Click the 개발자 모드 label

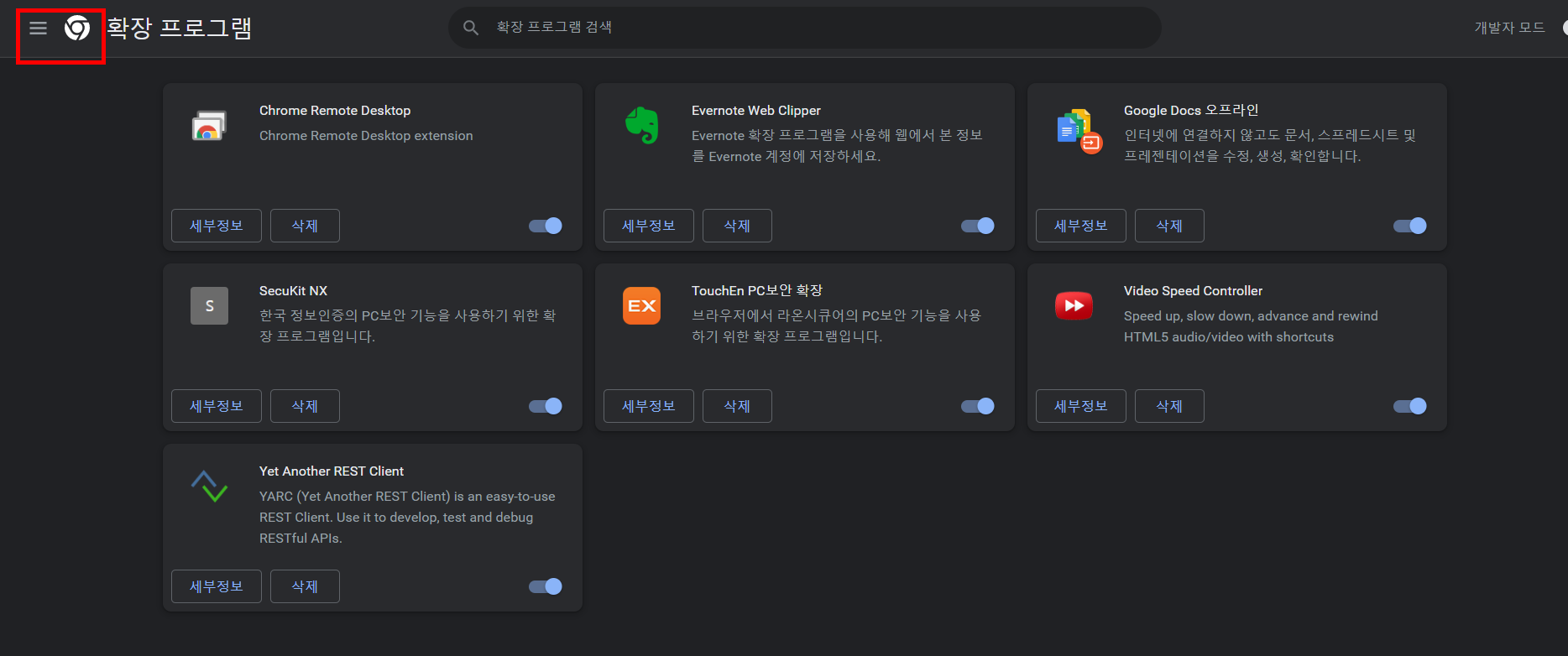(x=1509, y=28)
